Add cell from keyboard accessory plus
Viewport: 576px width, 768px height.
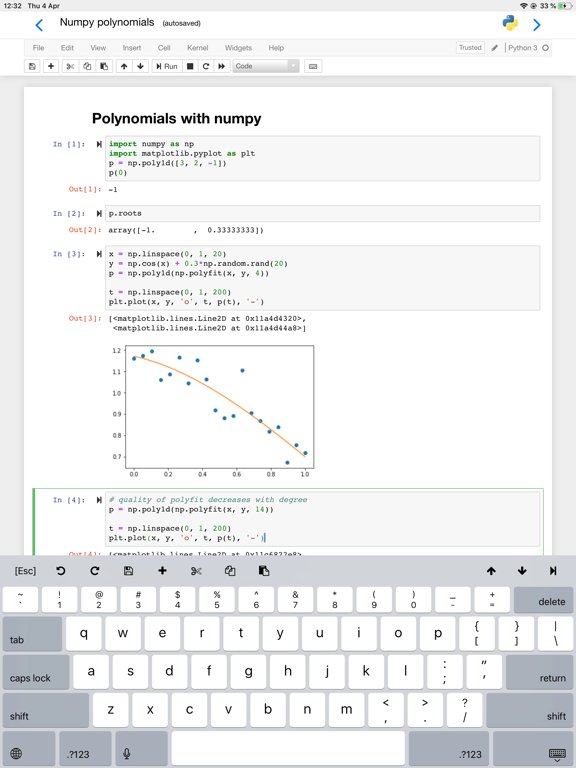(x=162, y=571)
